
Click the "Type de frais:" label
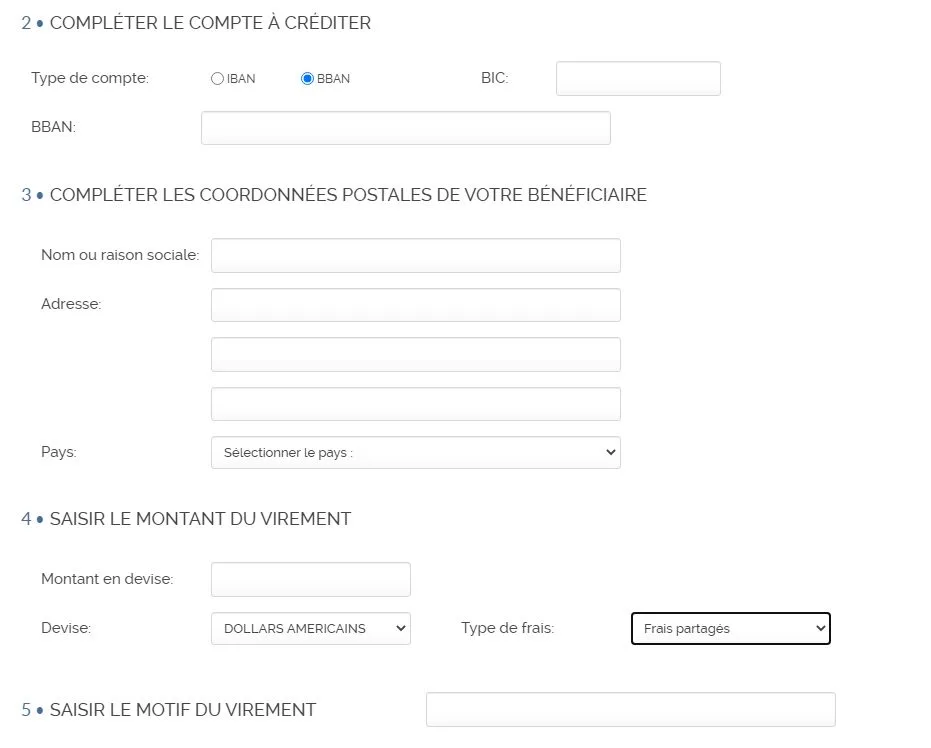(507, 628)
